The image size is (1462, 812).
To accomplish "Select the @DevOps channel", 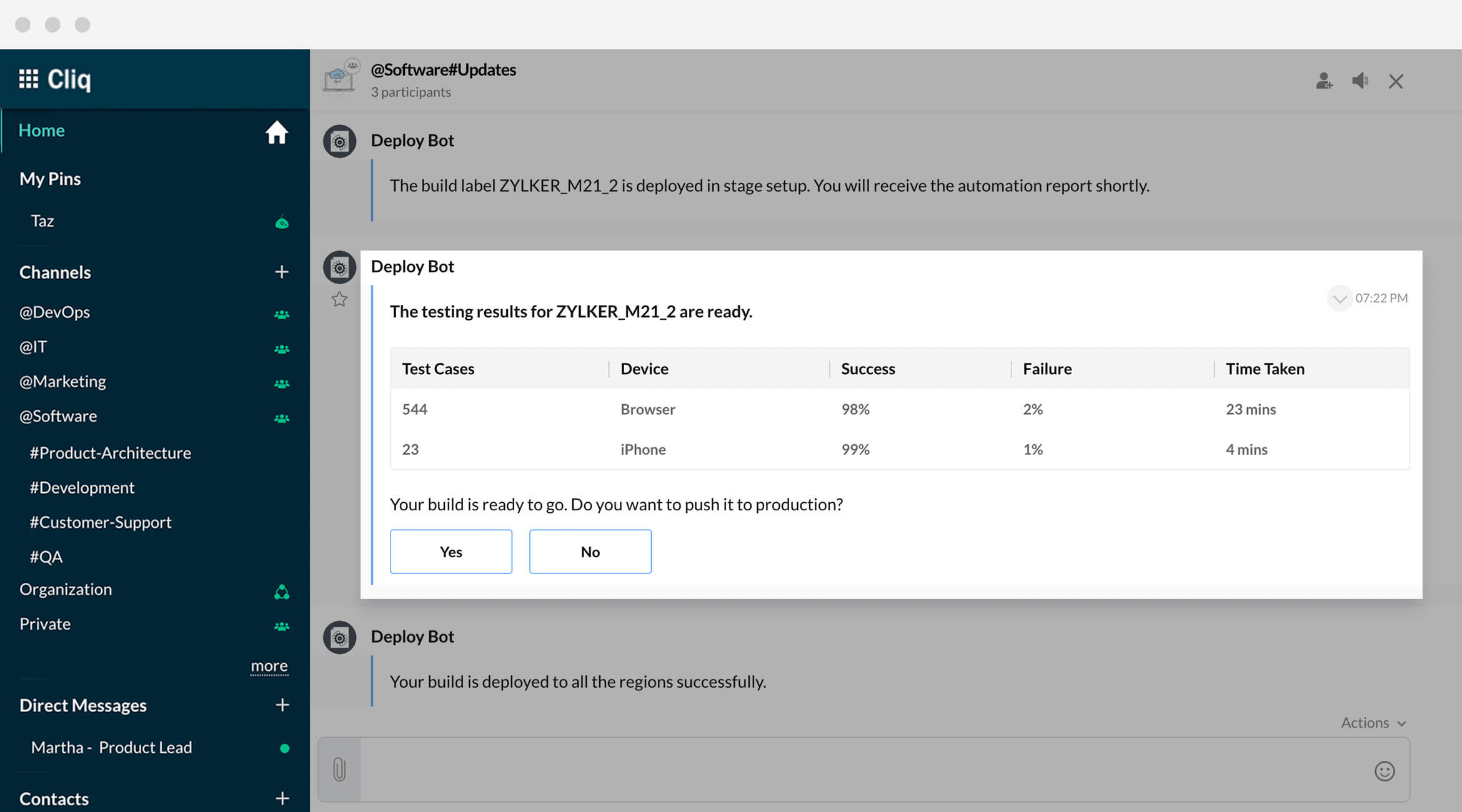I will pyautogui.click(x=55, y=312).
